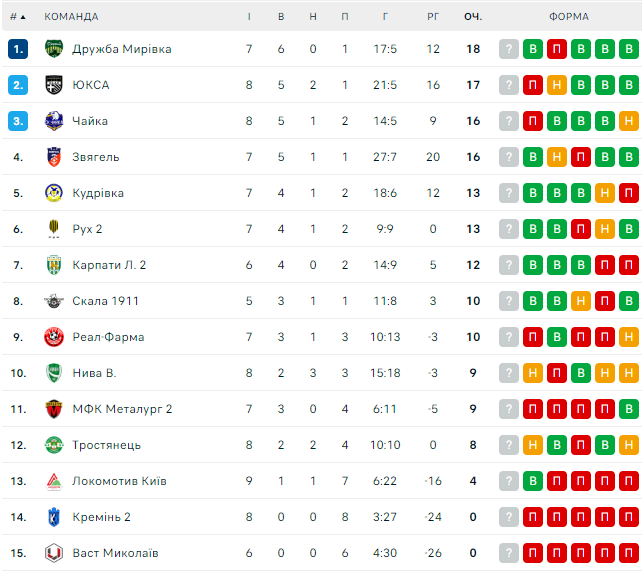Click the Нива В. club logo
Screen dimensions: 642x575
click(x=54, y=373)
